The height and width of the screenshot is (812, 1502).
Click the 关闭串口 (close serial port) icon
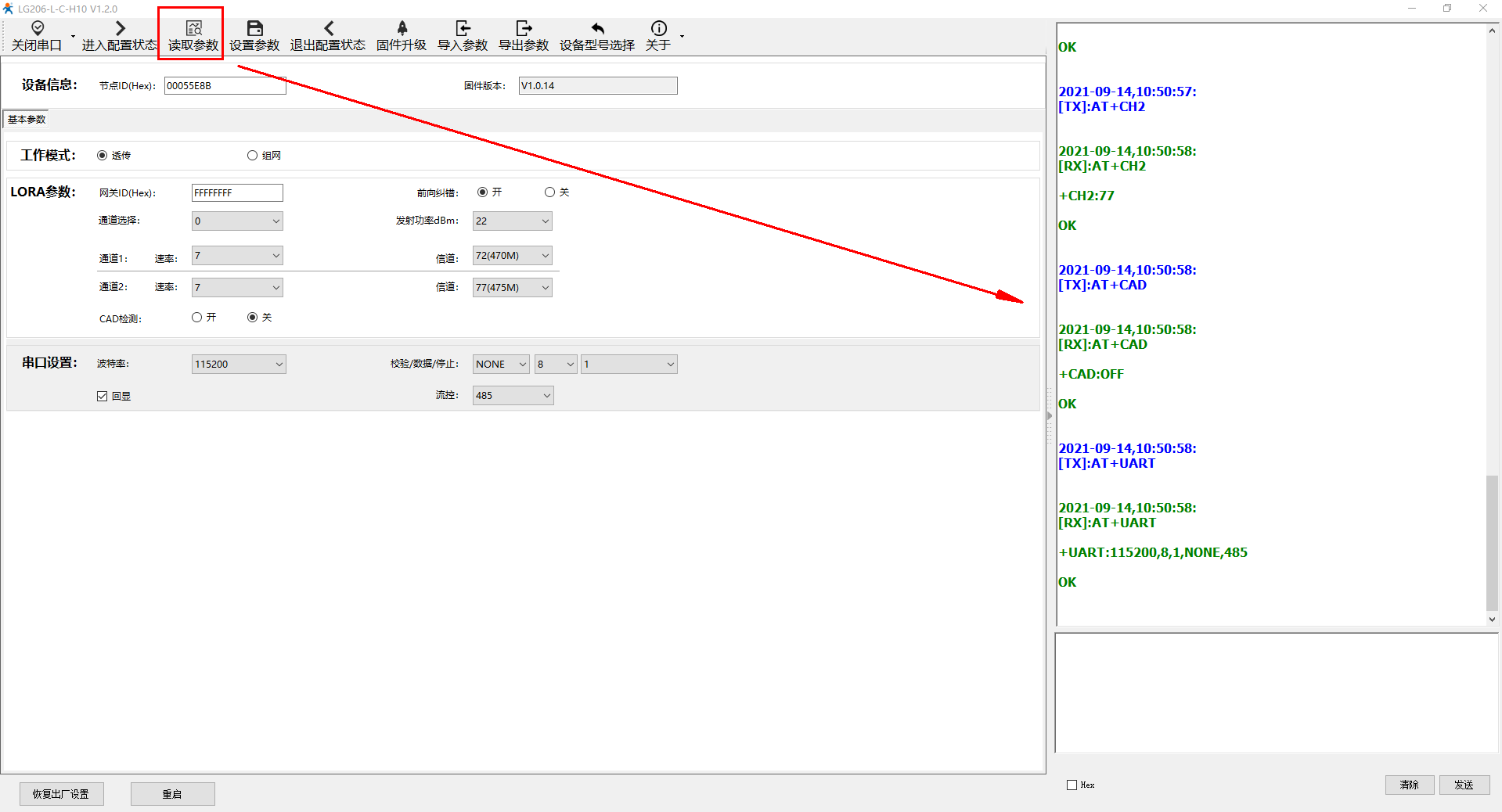pos(37,29)
